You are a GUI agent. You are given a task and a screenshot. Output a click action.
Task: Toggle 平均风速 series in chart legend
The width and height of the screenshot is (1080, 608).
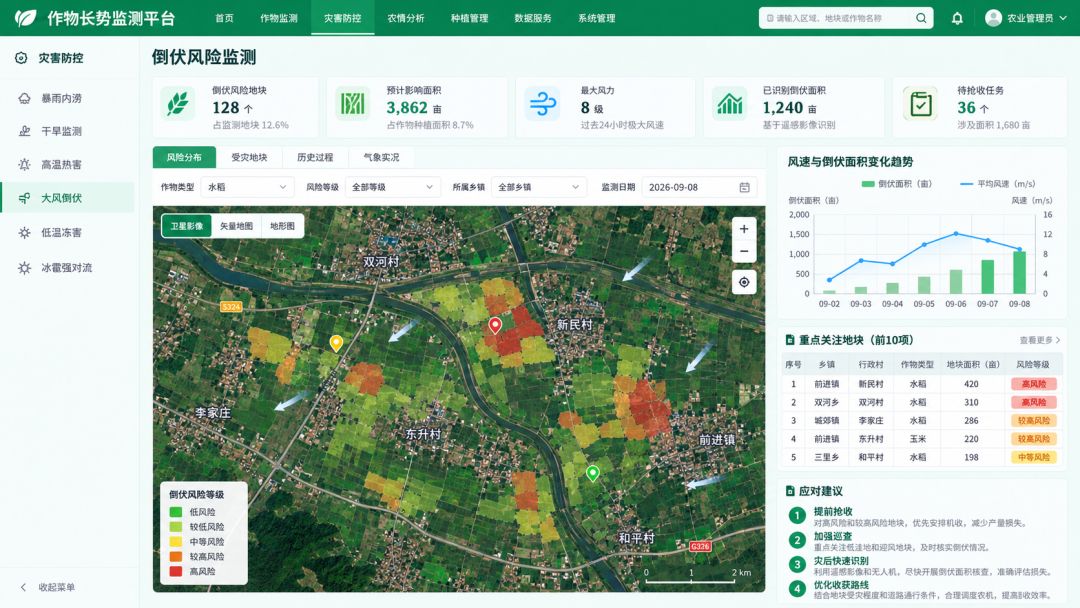pos(997,184)
